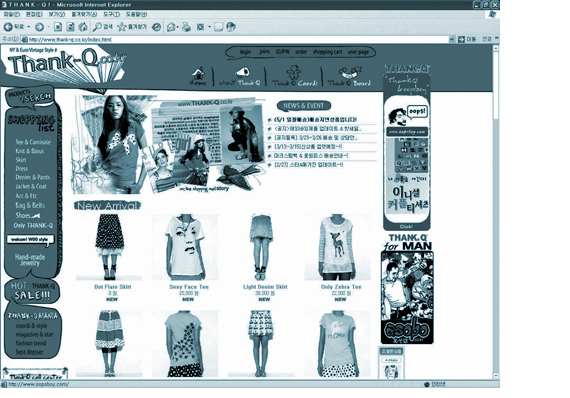The height and width of the screenshot is (398, 570).
Task: Open the 파일(F) File menu
Action: [x=12, y=14]
